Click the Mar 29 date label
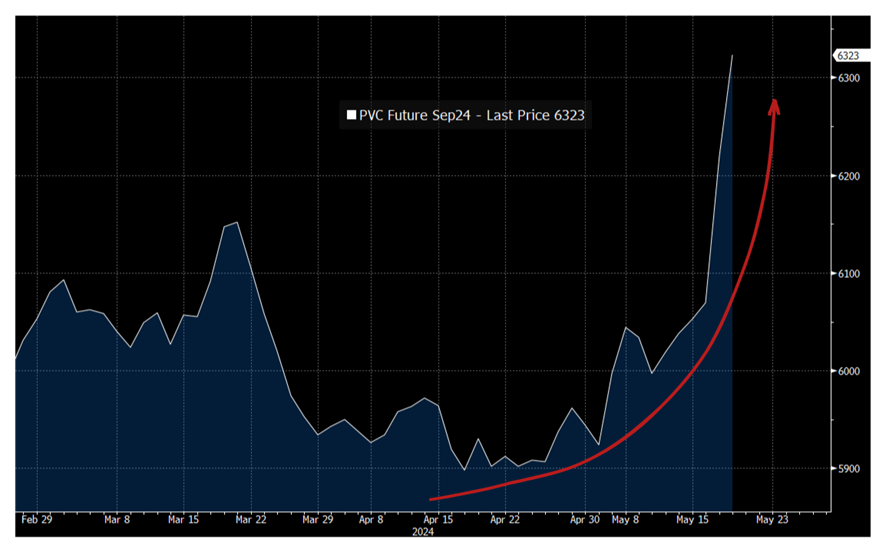This screenshot has height=552, width=886. pyautogui.click(x=318, y=519)
